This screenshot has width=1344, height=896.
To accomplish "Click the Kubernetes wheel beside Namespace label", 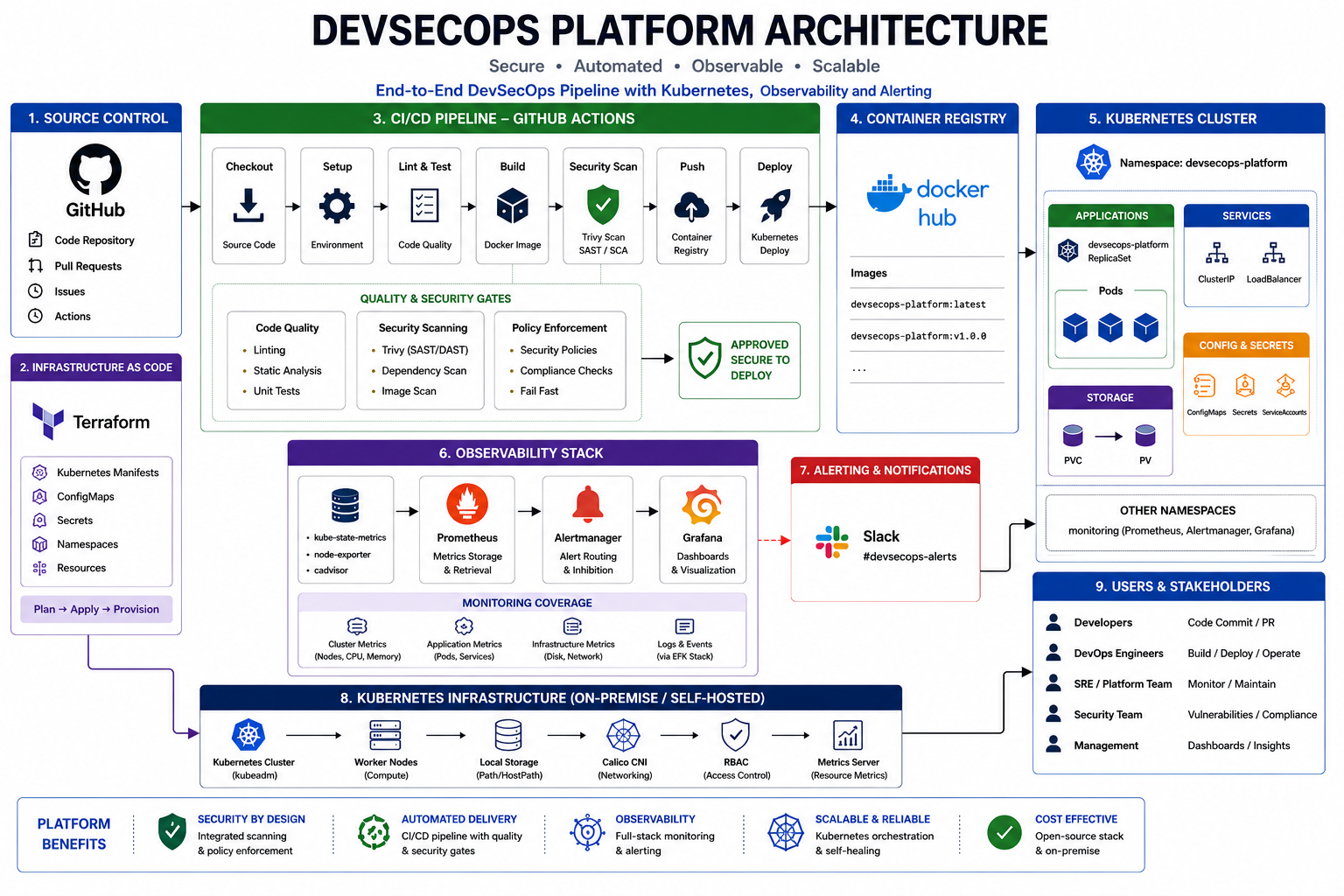I will pos(1093,163).
